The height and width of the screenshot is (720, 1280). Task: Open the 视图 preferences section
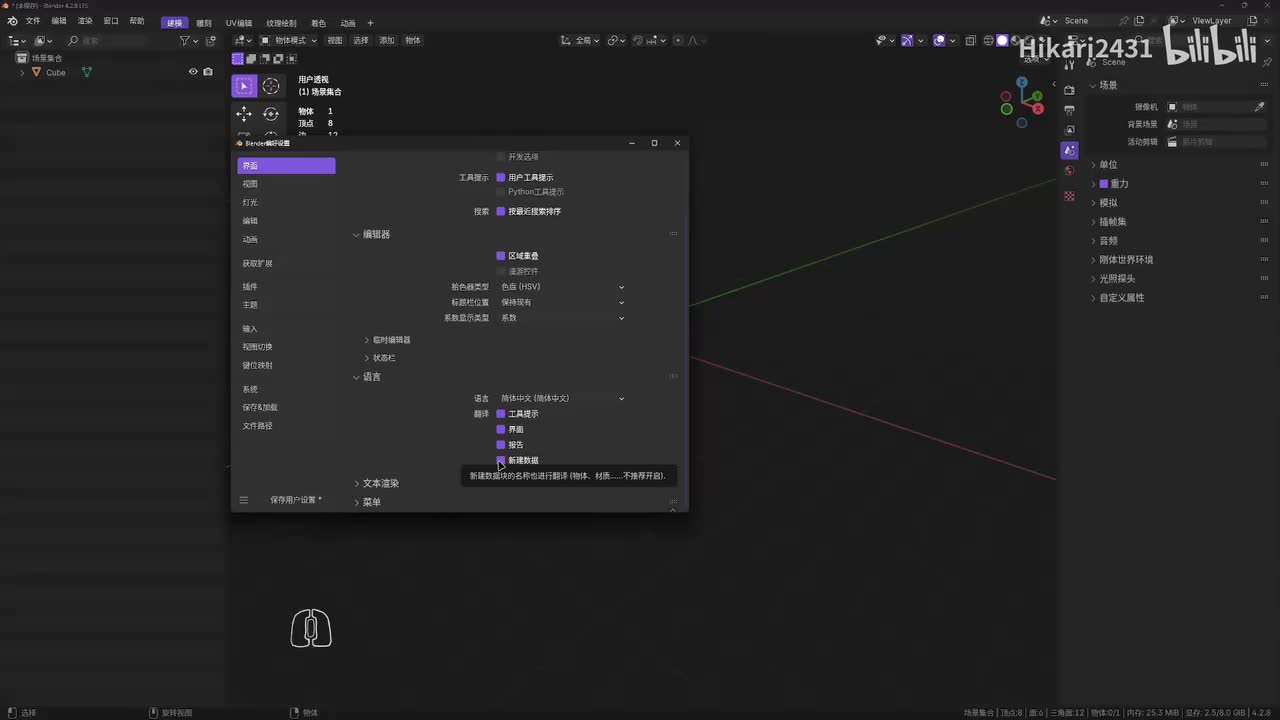pyautogui.click(x=286, y=184)
